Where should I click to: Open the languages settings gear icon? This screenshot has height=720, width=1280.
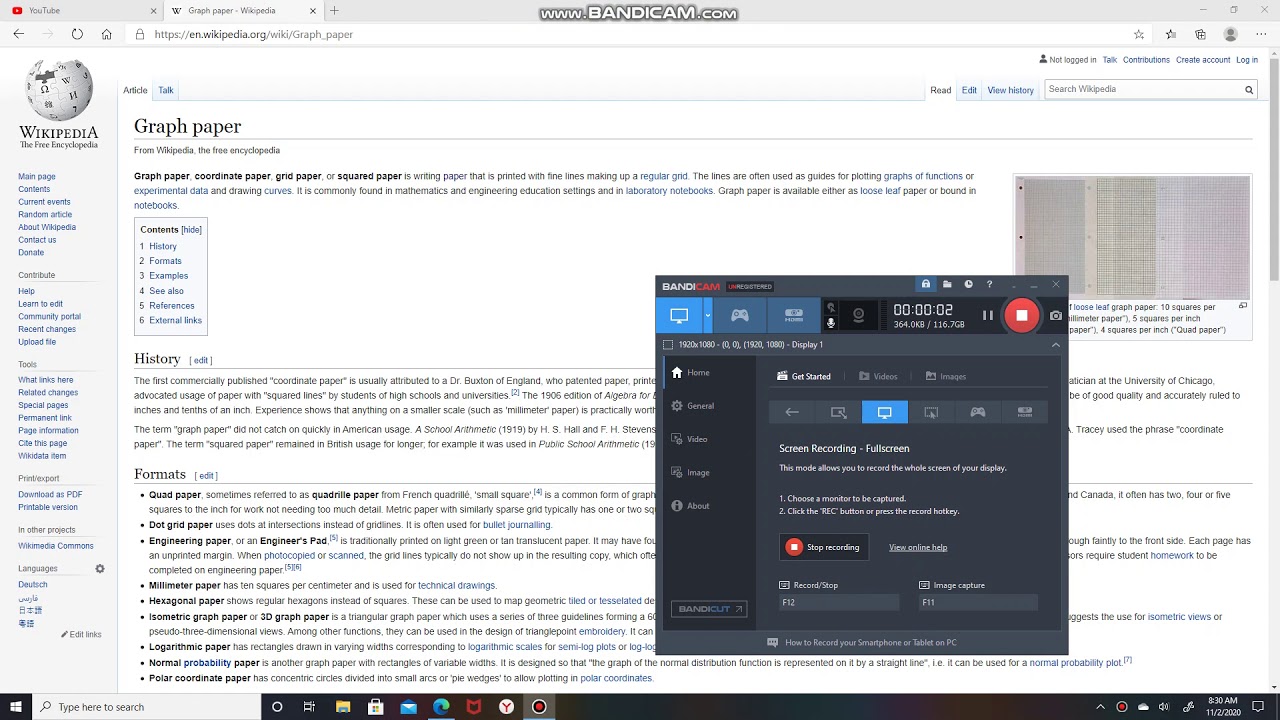pos(100,568)
